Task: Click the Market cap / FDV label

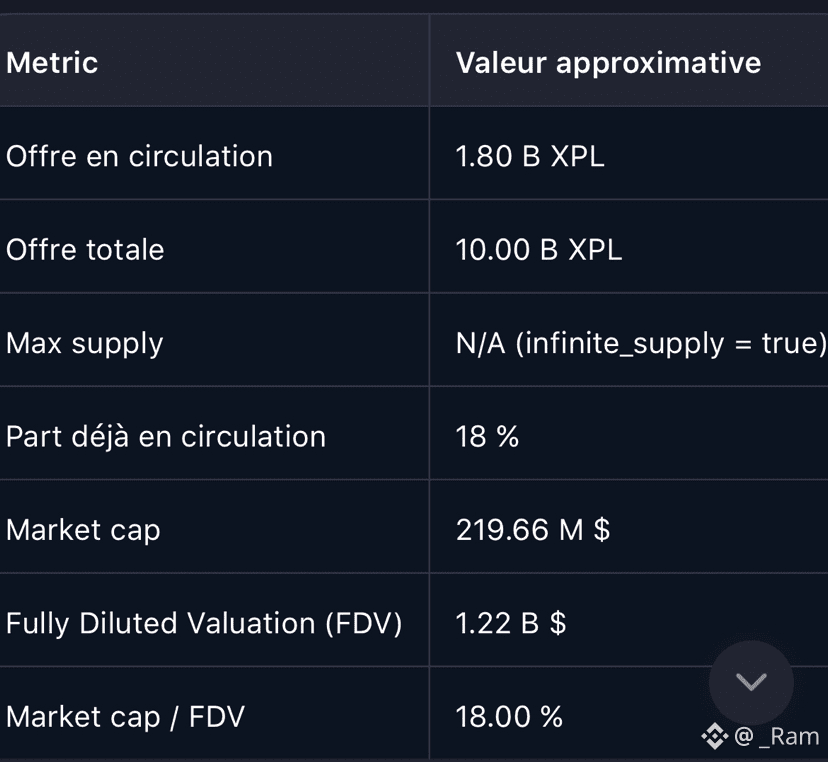Action: 125,716
